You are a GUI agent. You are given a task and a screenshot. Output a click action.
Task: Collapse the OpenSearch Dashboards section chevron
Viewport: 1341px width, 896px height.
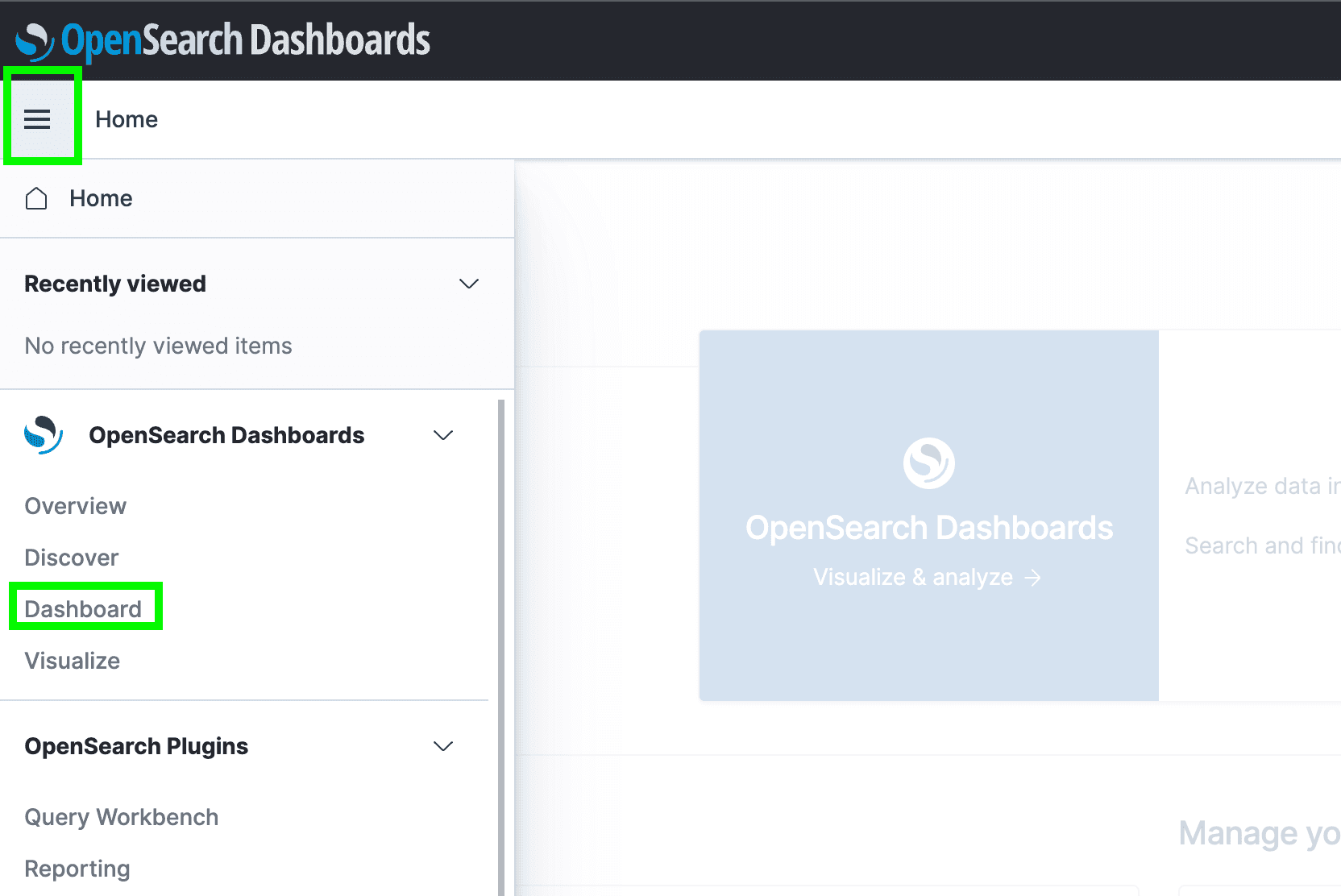click(x=443, y=435)
